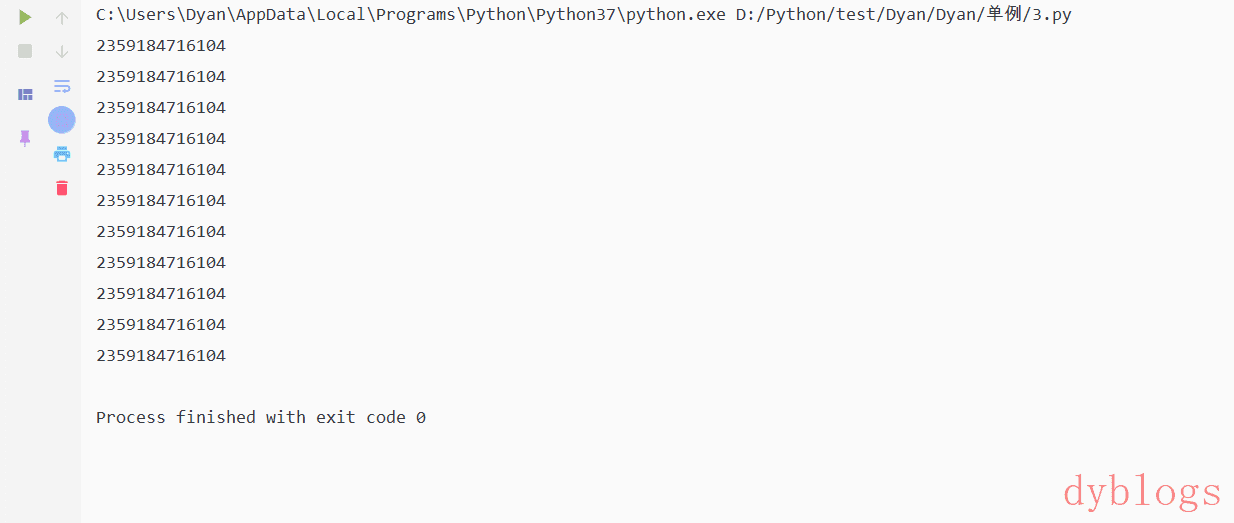Click the up arrow in the console toolbar
The image size is (1234, 523).
(62, 17)
